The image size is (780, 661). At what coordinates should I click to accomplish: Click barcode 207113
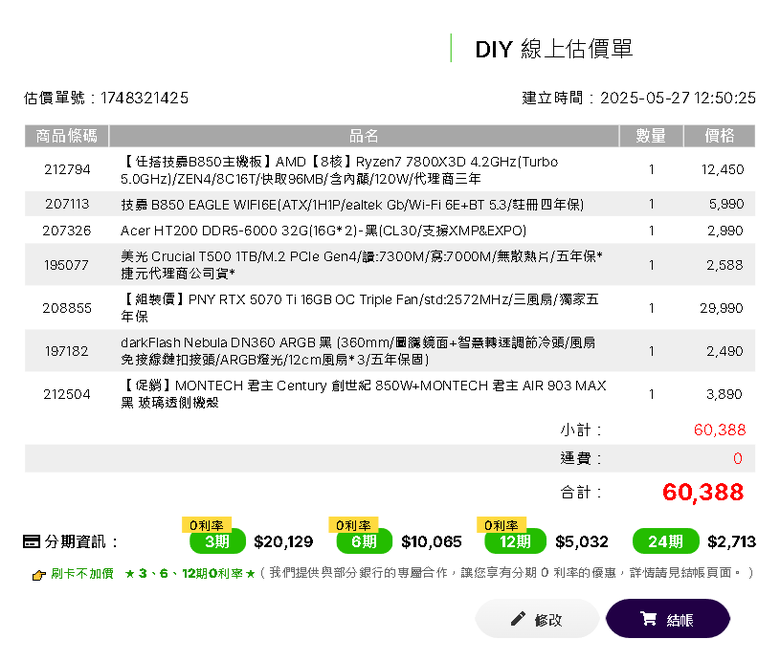[x=67, y=204]
